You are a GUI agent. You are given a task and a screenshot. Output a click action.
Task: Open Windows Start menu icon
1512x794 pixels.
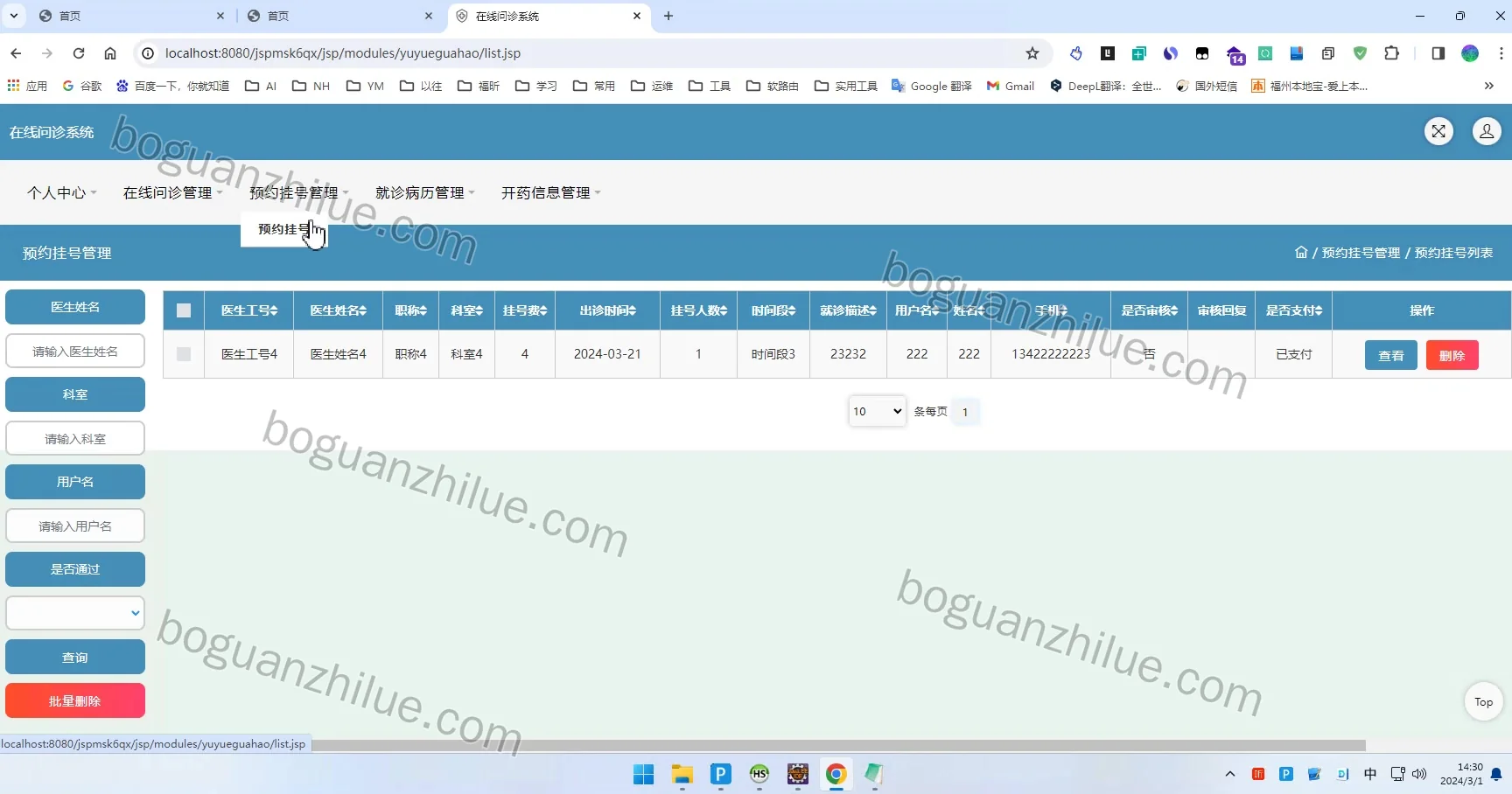643,774
